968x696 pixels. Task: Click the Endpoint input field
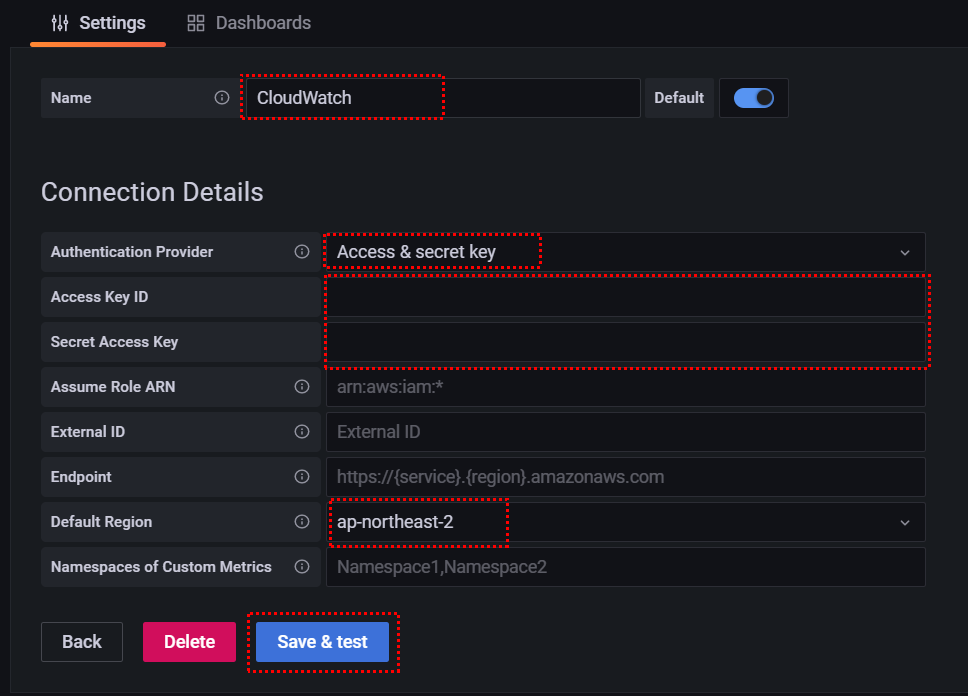tap(625, 477)
